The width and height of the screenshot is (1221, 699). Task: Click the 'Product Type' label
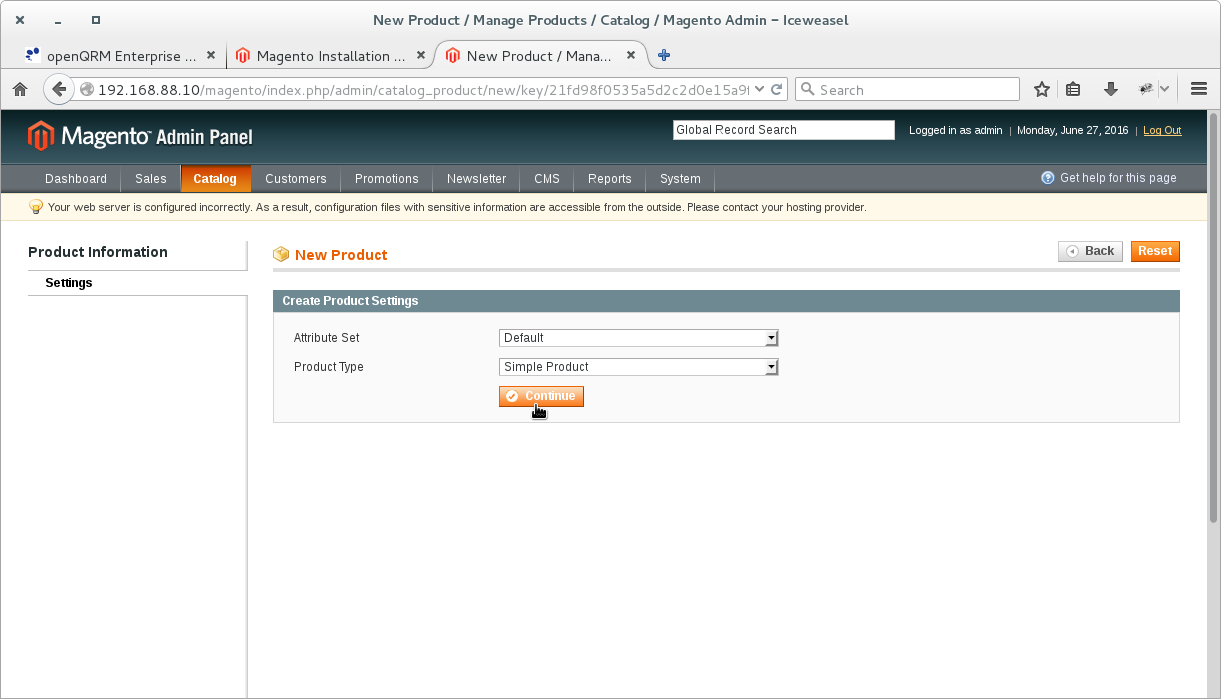tap(329, 367)
